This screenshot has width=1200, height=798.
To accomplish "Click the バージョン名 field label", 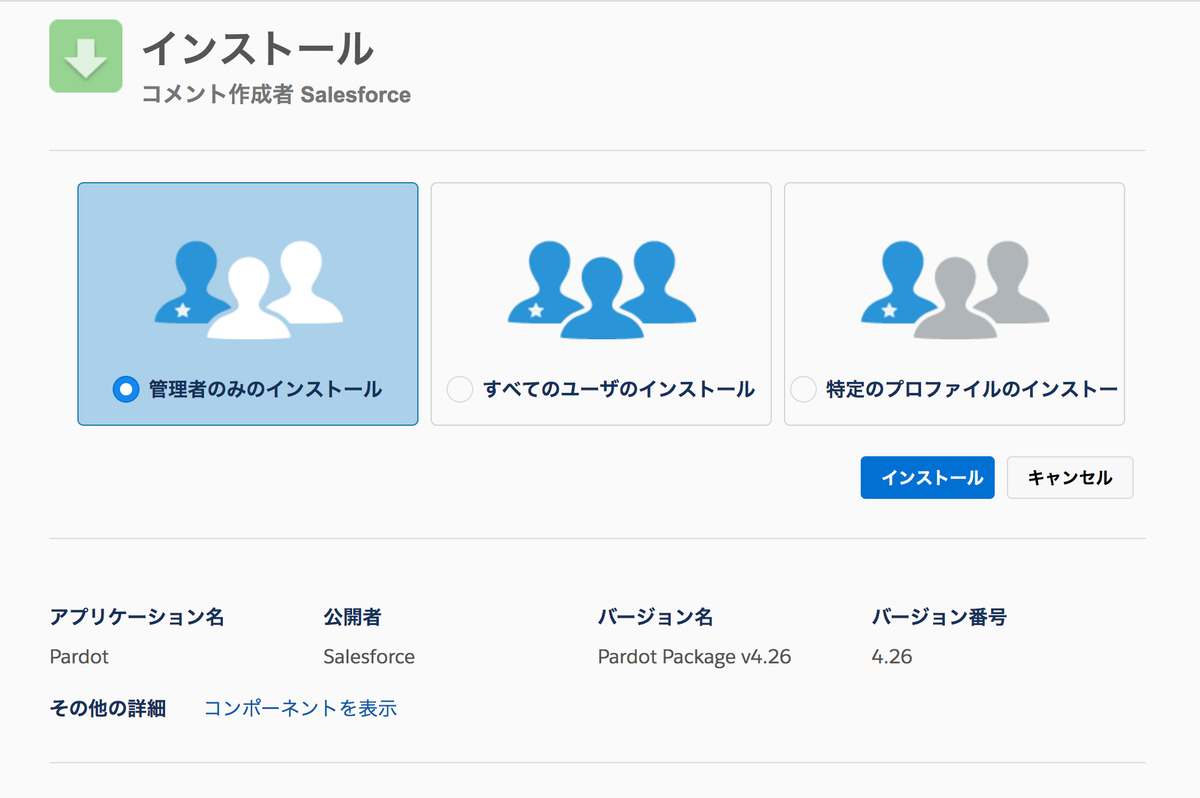I will (x=655, y=617).
